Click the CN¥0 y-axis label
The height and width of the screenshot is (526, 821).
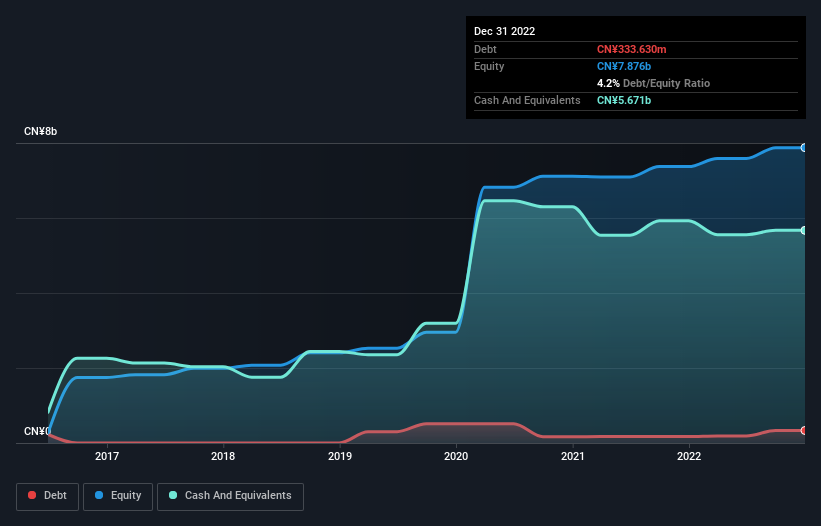tap(37, 431)
